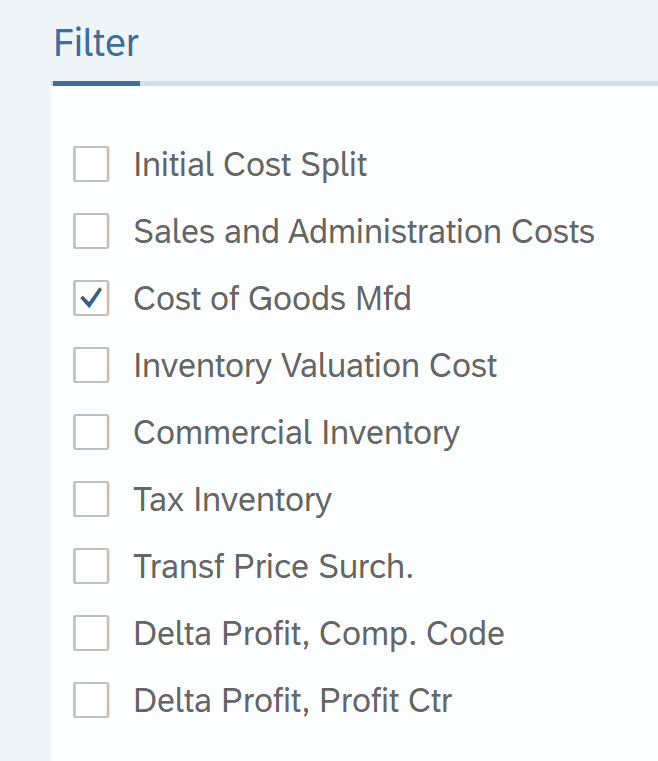The height and width of the screenshot is (761, 658).
Task: Check the Initial Cost Split checkbox
Action: 91,164
